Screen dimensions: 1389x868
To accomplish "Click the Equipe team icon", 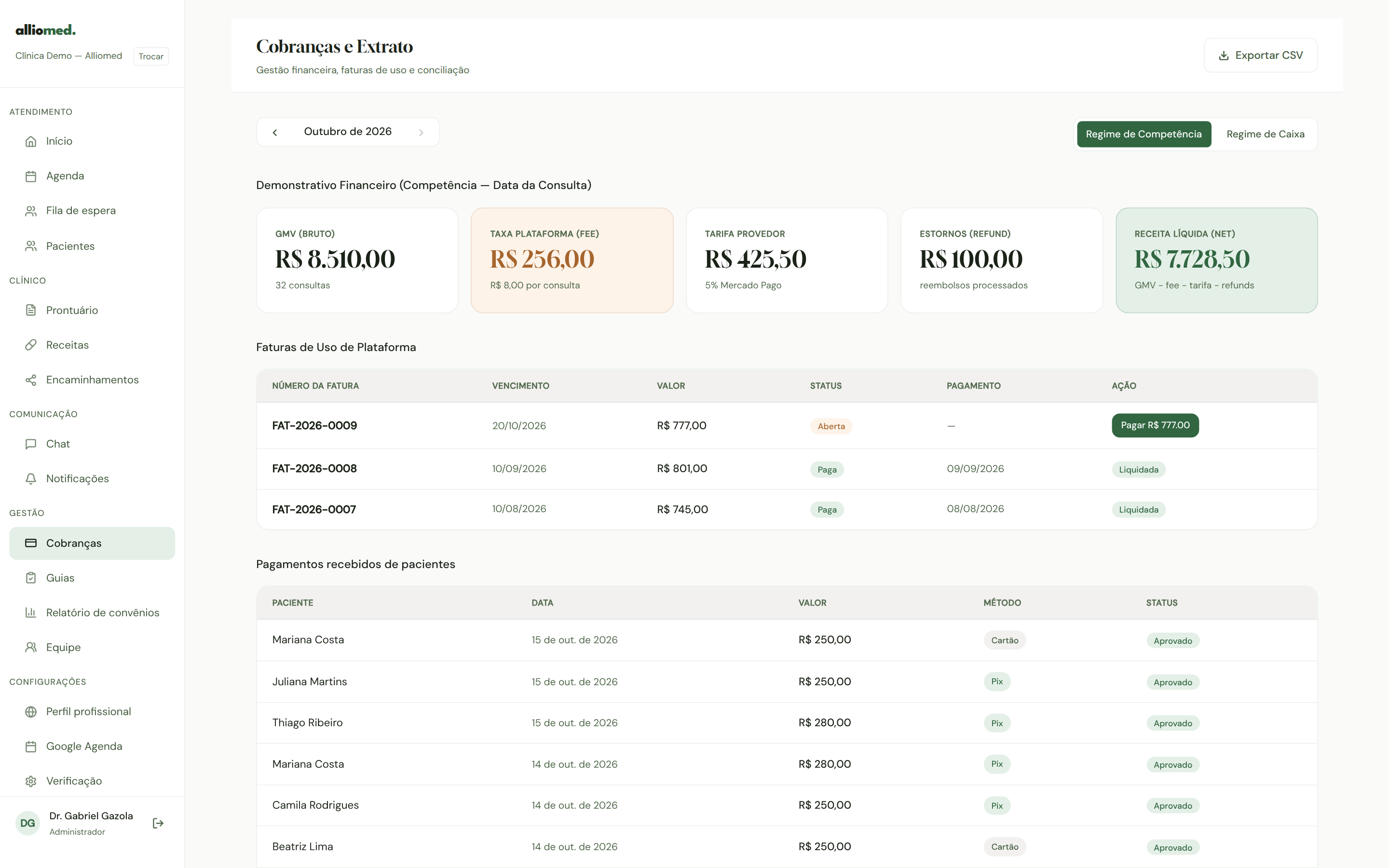I will pyautogui.click(x=31, y=648).
